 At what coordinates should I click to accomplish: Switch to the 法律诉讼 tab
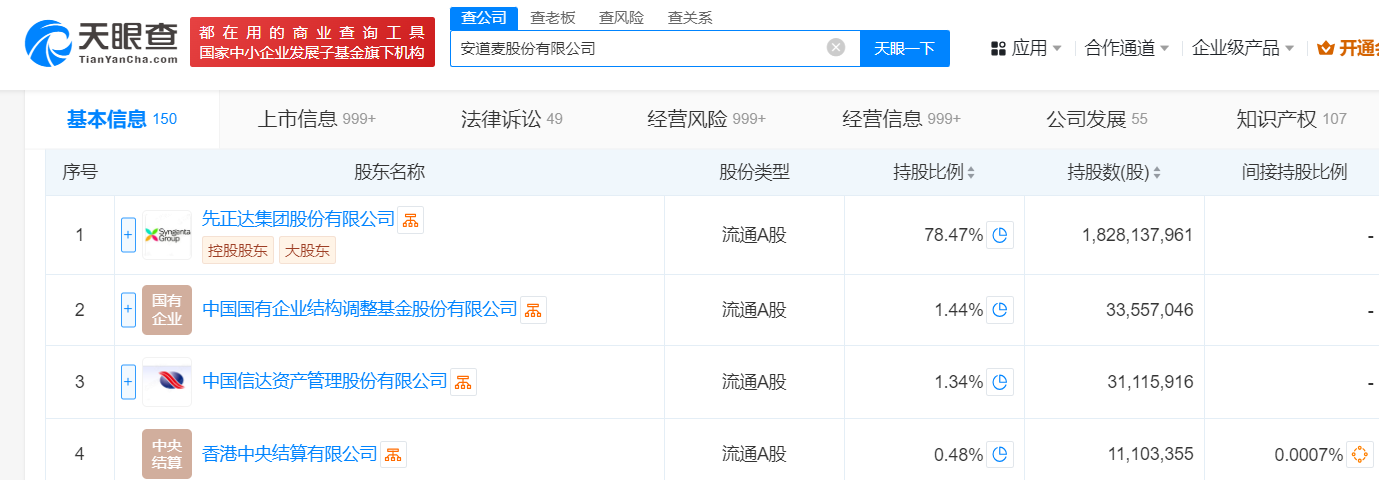pyautogui.click(x=512, y=120)
